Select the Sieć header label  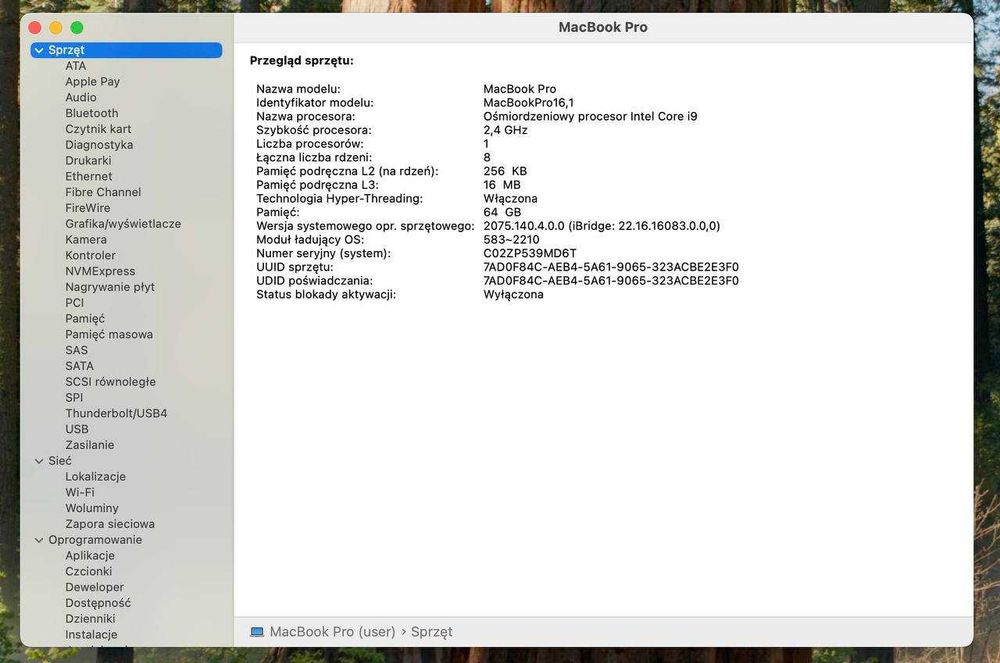60,461
